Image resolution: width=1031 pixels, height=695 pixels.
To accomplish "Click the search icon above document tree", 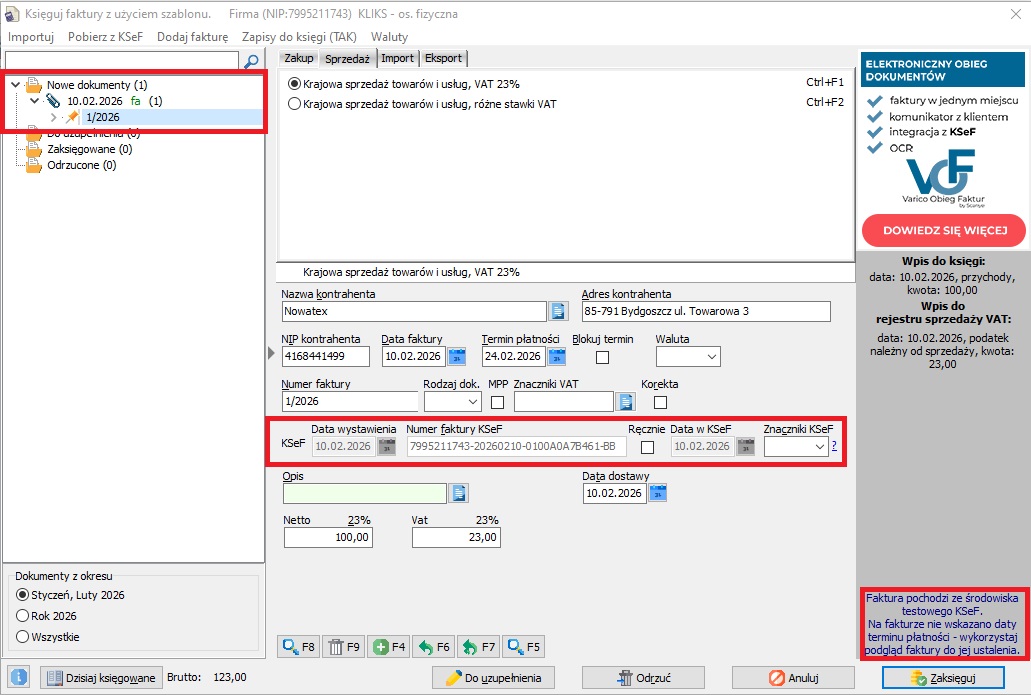I will coord(251,61).
